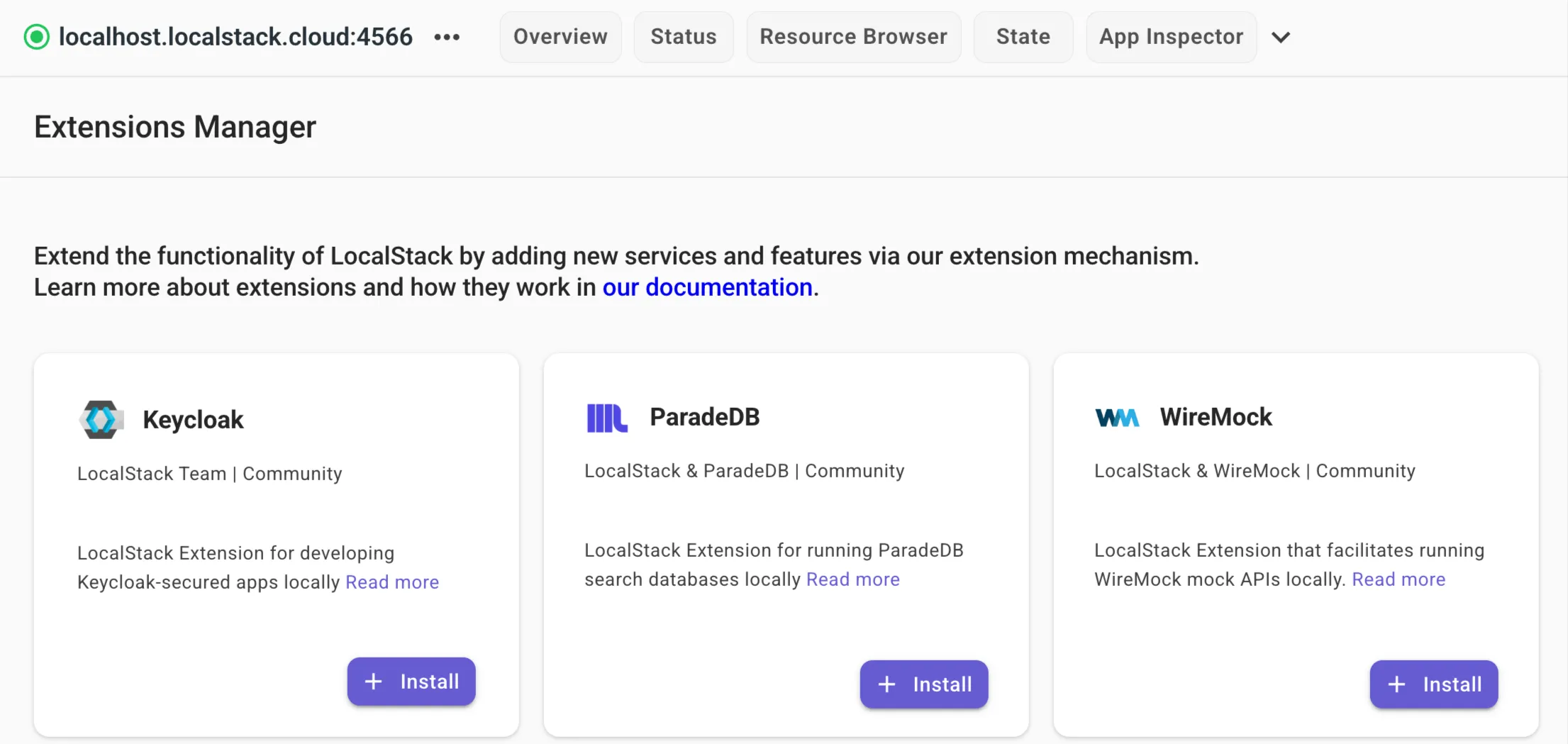Switch to the Overview tab

coord(560,36)
